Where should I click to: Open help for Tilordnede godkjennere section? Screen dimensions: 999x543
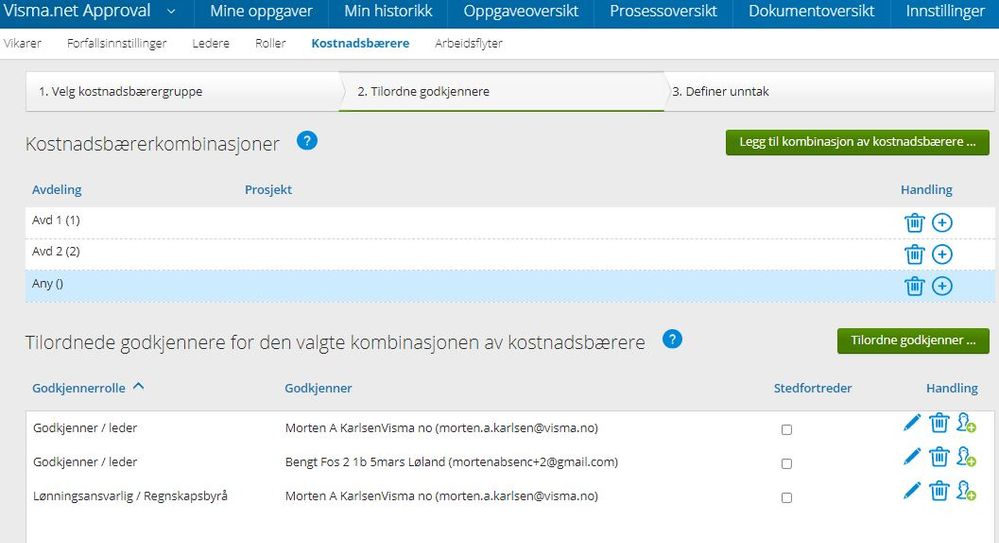tap(672, 339)
